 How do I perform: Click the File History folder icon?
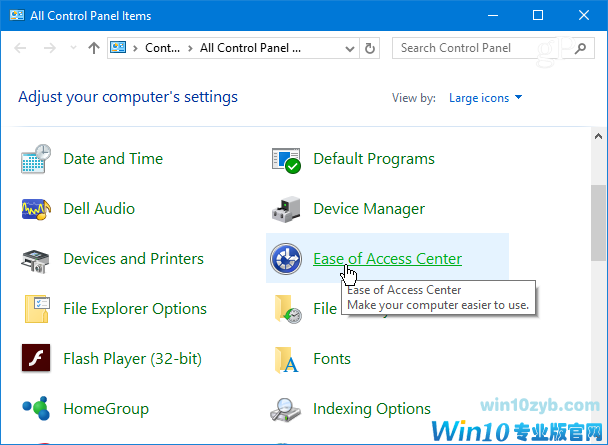pos(288,309)
